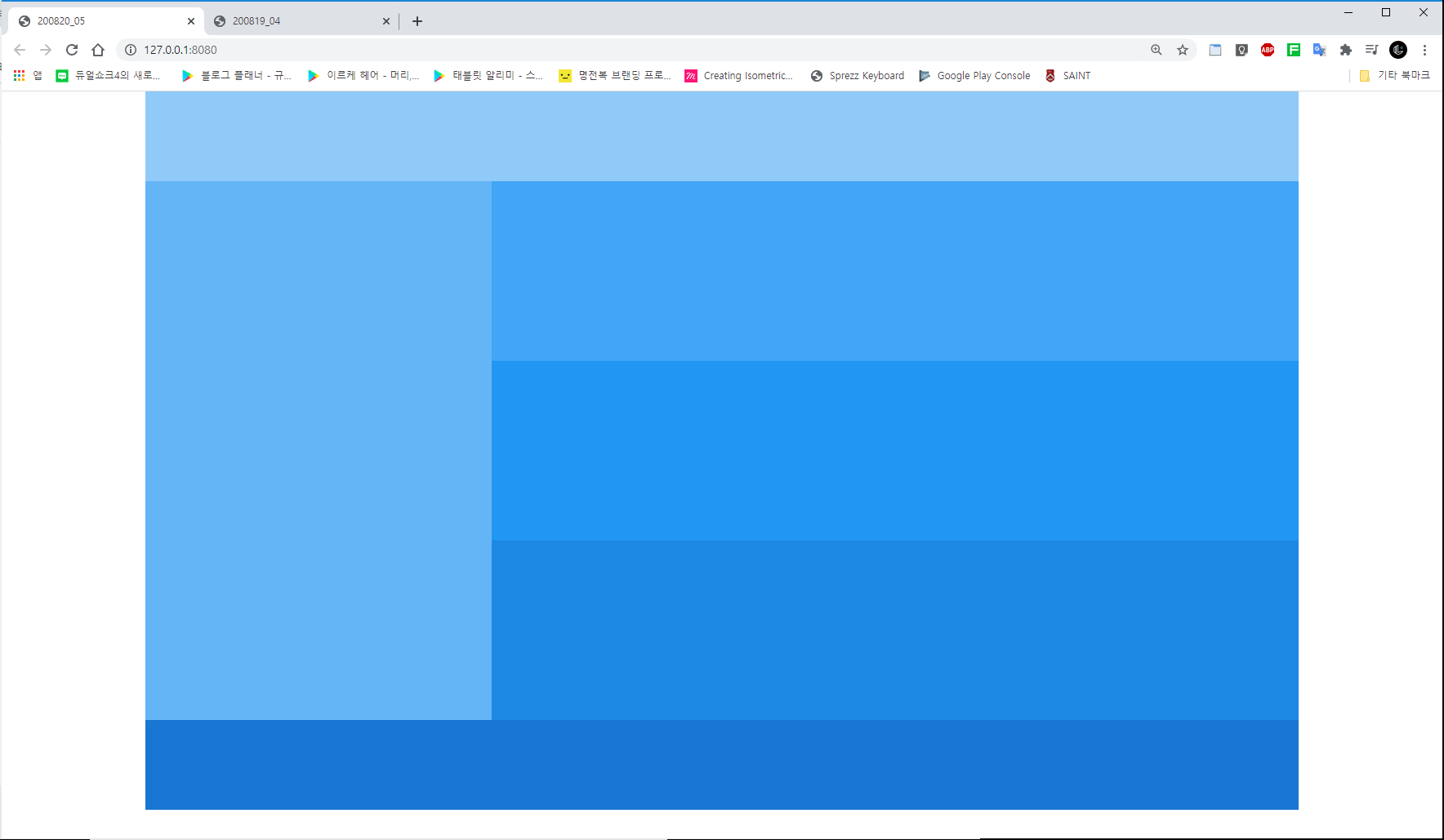This screenshot has height=840, width=1444.
Task: Click the lightest blue header band
Action: coord(722,136)
